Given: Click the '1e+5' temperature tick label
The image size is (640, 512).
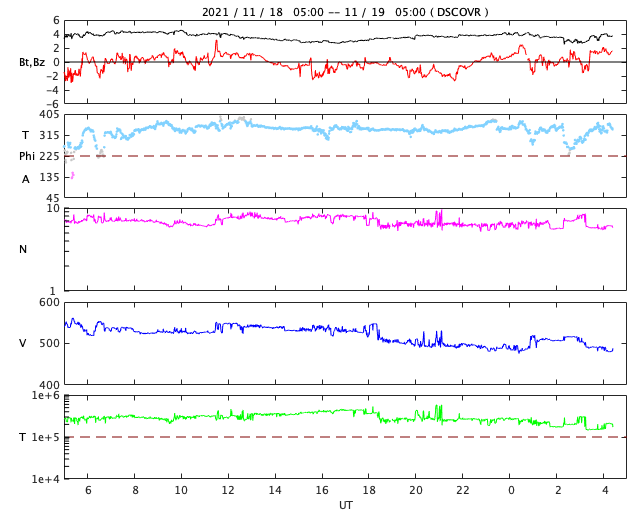Looking at the screenshot, I should (46, 437).
